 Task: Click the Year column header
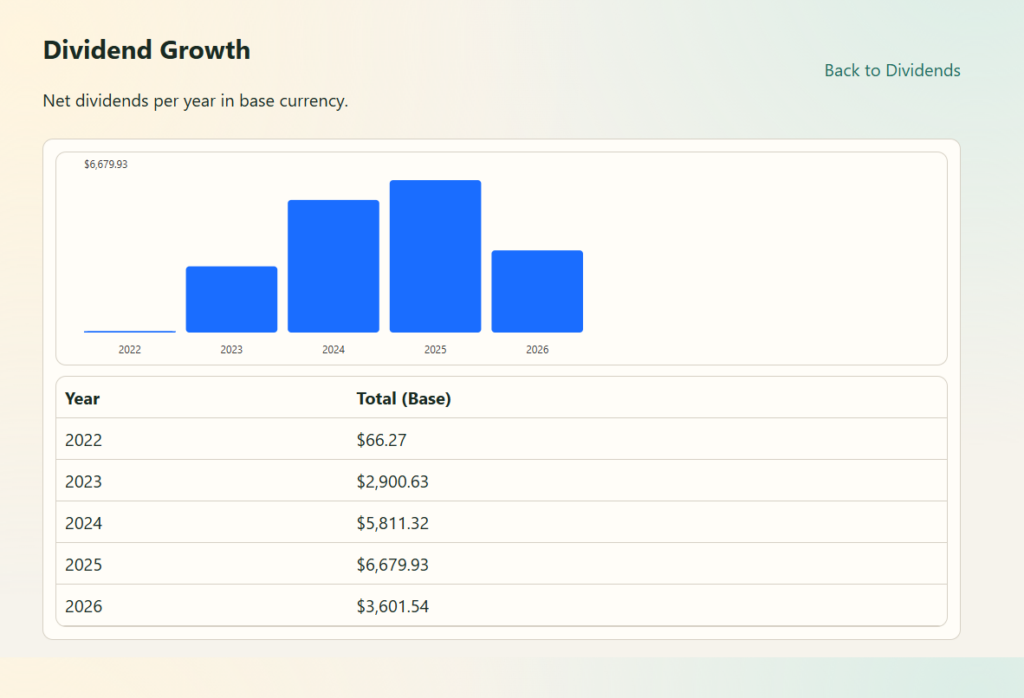[82, 399]
